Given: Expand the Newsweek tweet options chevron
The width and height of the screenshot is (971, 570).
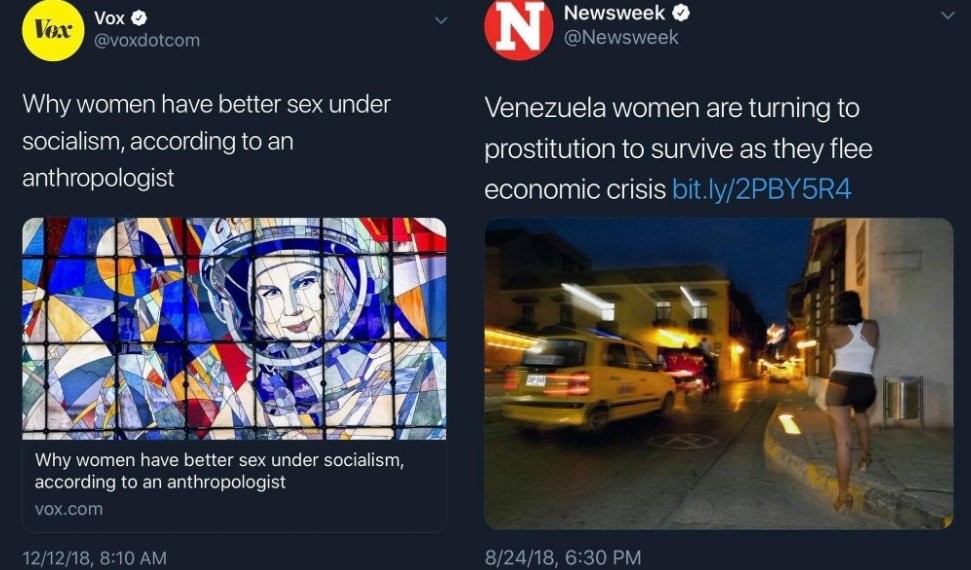Looking at the screenshot, I should 948,15.
